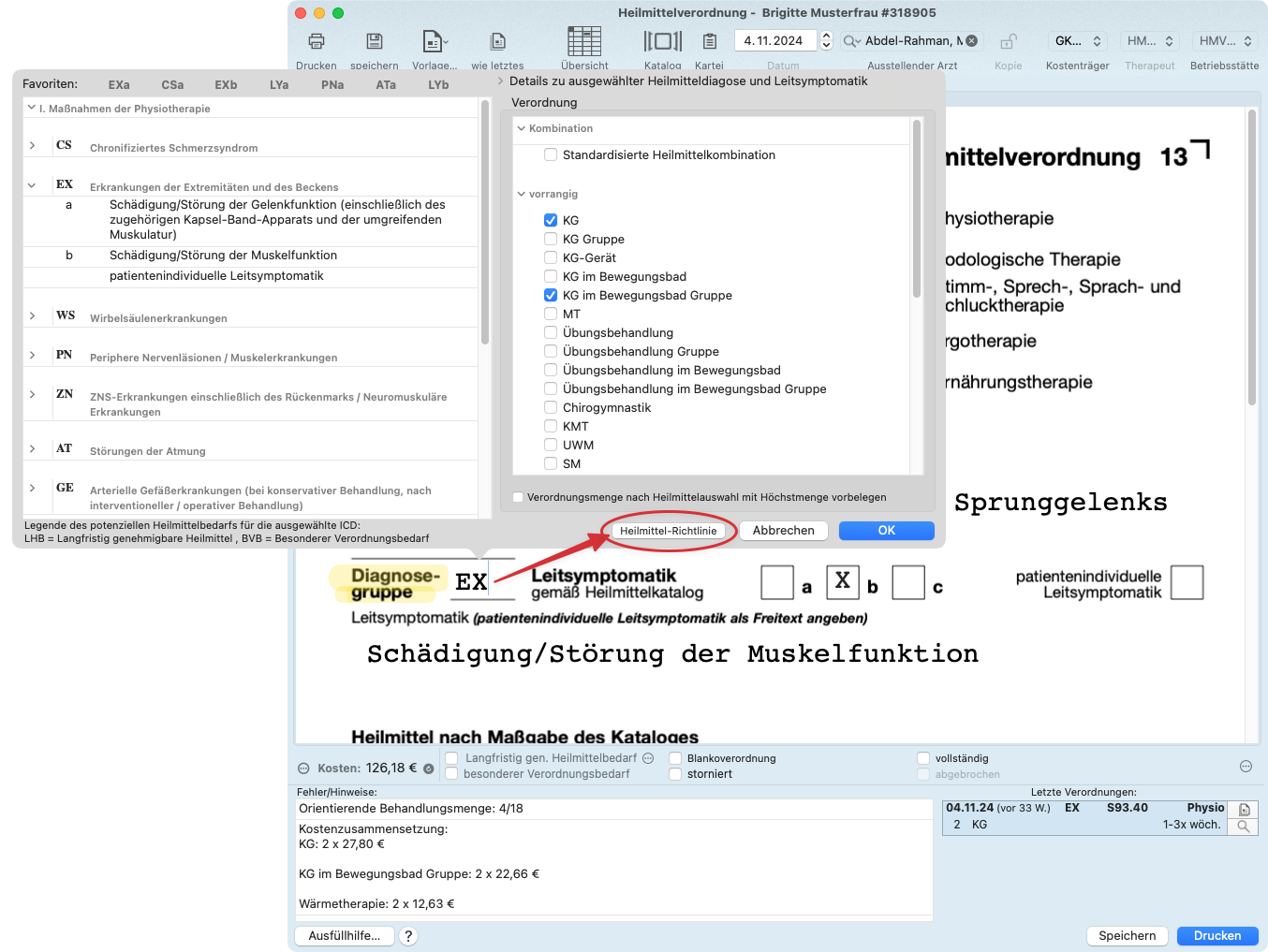
Task: Toggle the Blankoverordnung checkbox
Action: (x=675, y=758)
